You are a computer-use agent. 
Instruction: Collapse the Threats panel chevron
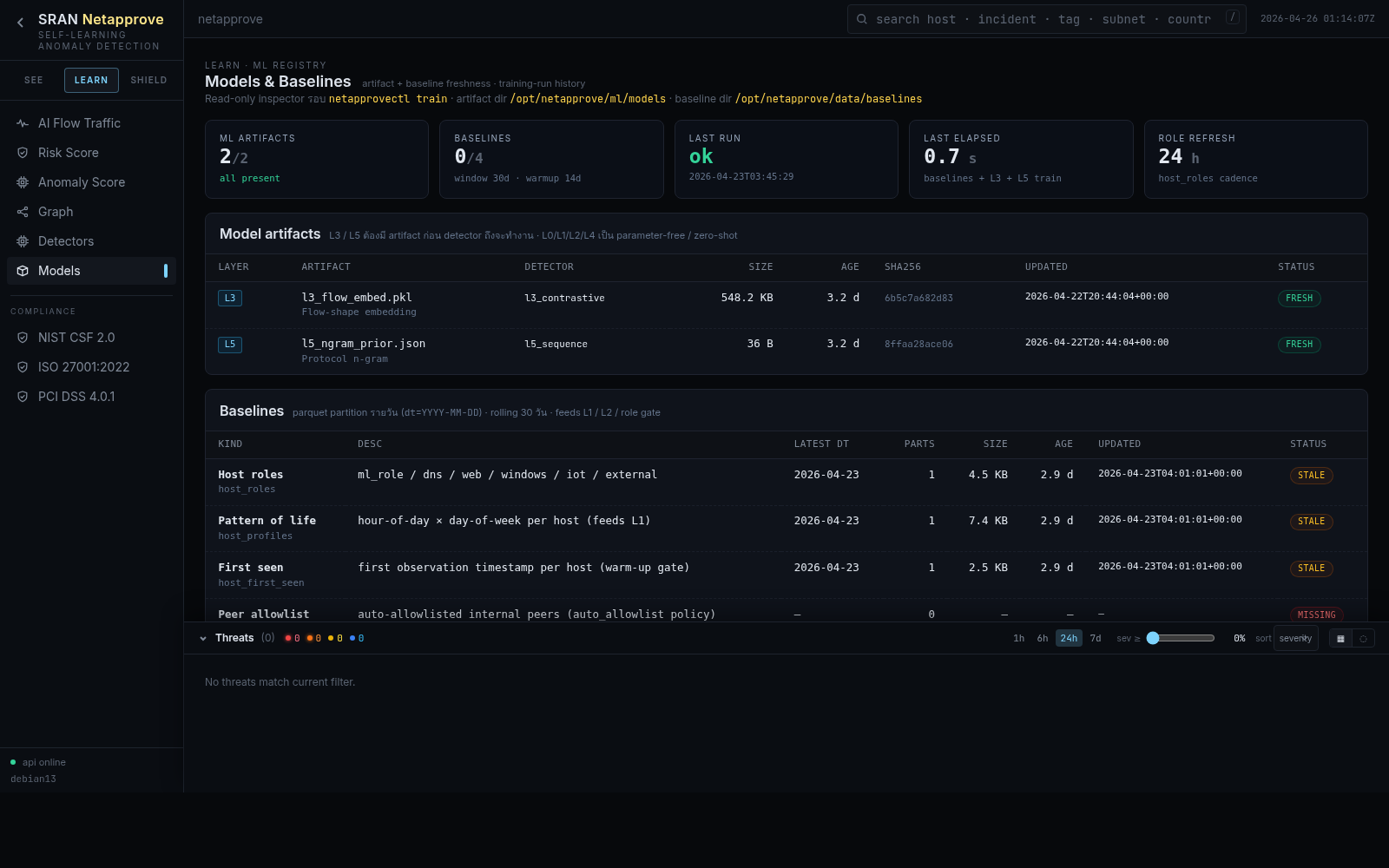pos(203,639)
